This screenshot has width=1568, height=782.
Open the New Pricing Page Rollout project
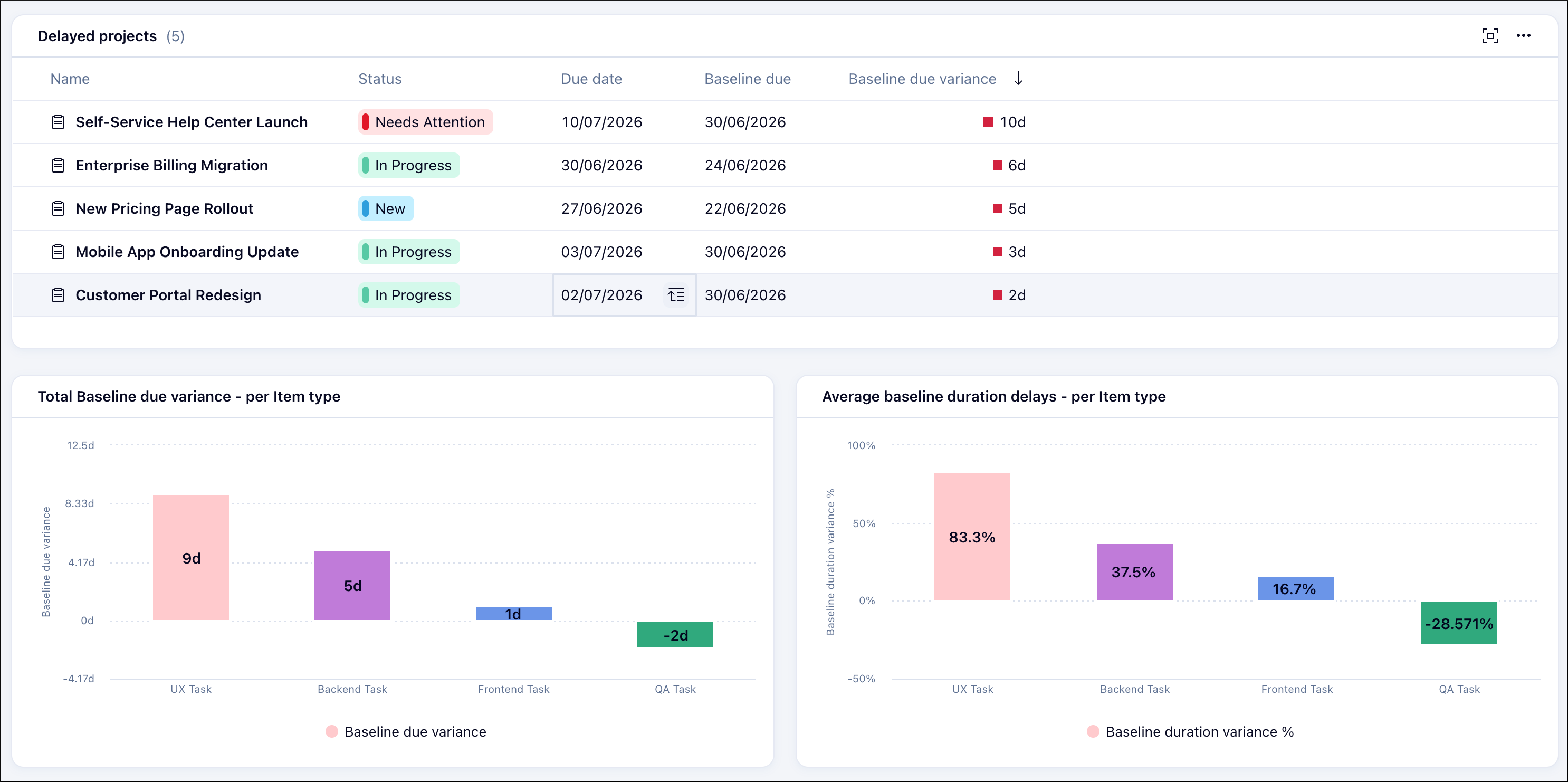pos(165,209)
